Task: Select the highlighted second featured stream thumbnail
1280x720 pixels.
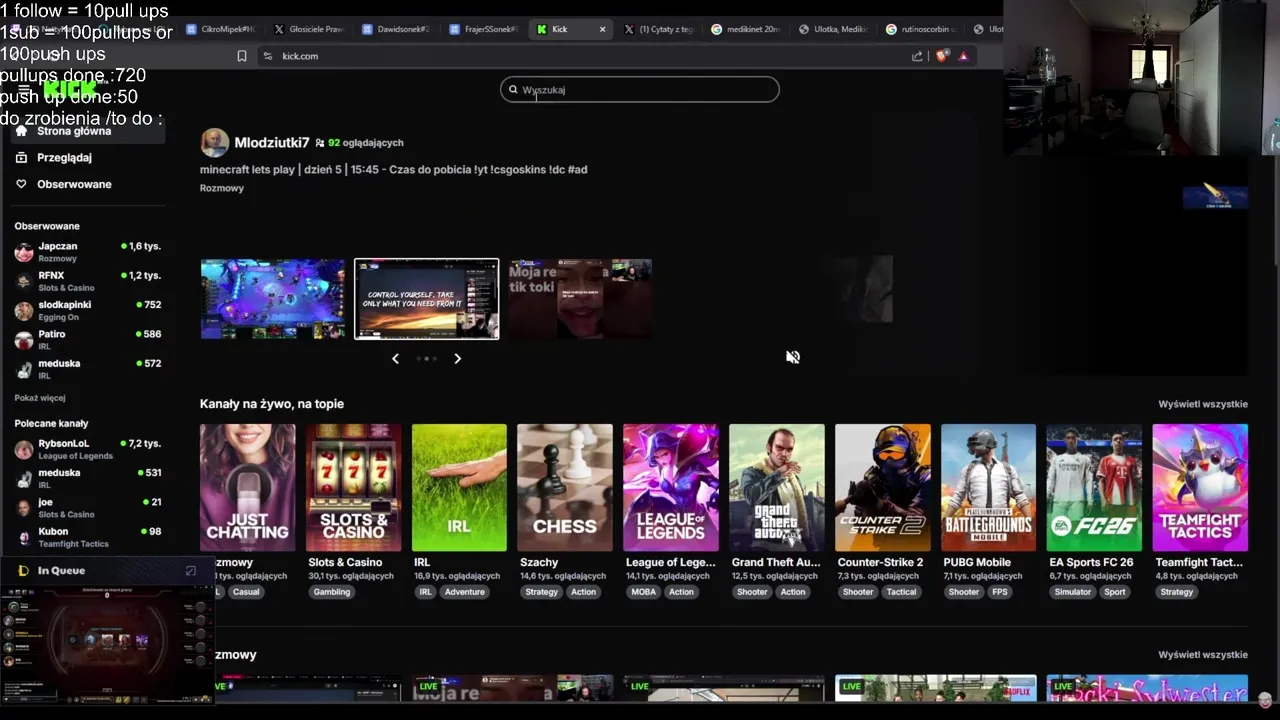Action: point(427,299)
